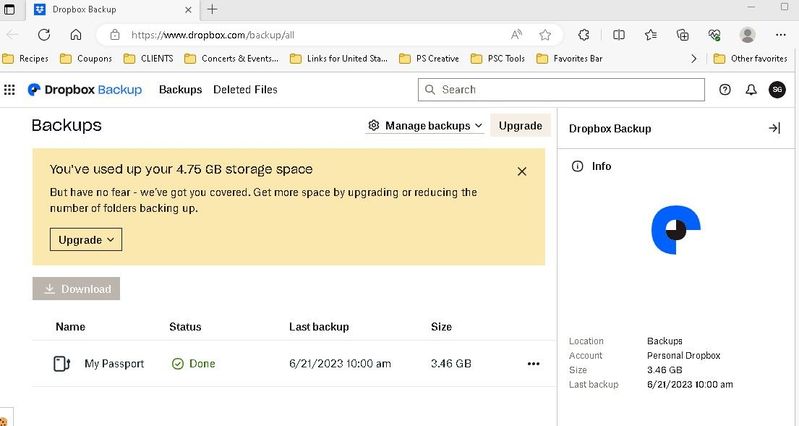Sort by Last backup column header
Screen dimensions: 799x426
pyautogui.click(x=319, y=327)
